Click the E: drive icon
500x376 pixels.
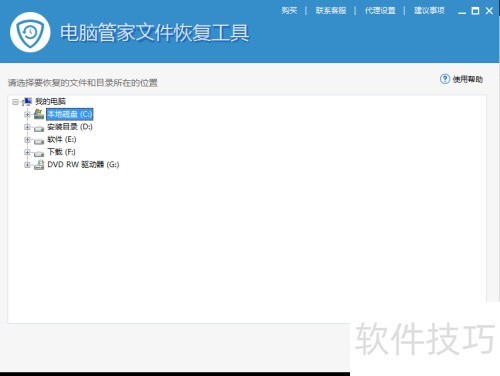point(39,141)
